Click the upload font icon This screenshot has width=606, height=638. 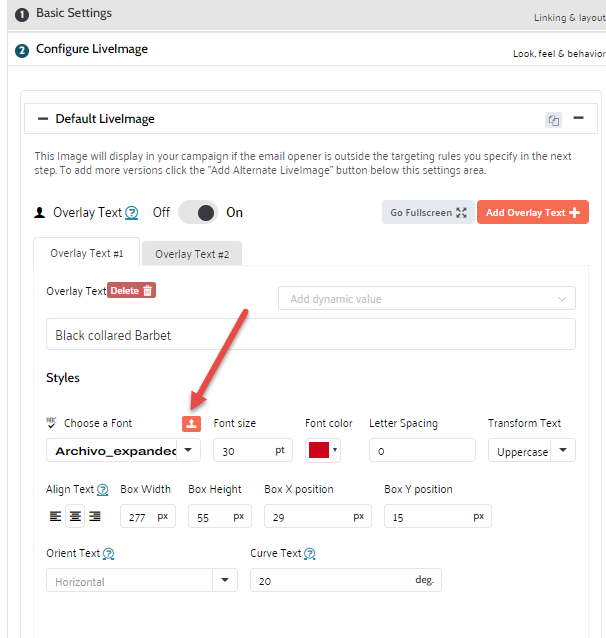(x=191, y=424)
